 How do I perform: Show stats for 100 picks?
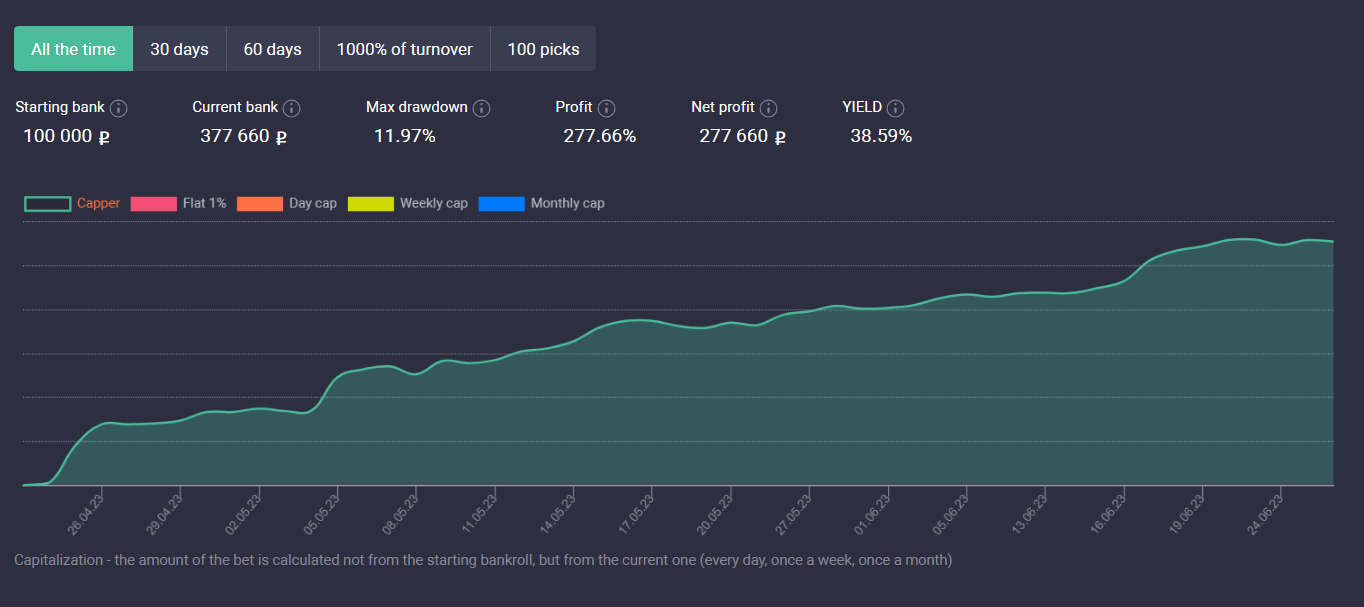point(543,49)
